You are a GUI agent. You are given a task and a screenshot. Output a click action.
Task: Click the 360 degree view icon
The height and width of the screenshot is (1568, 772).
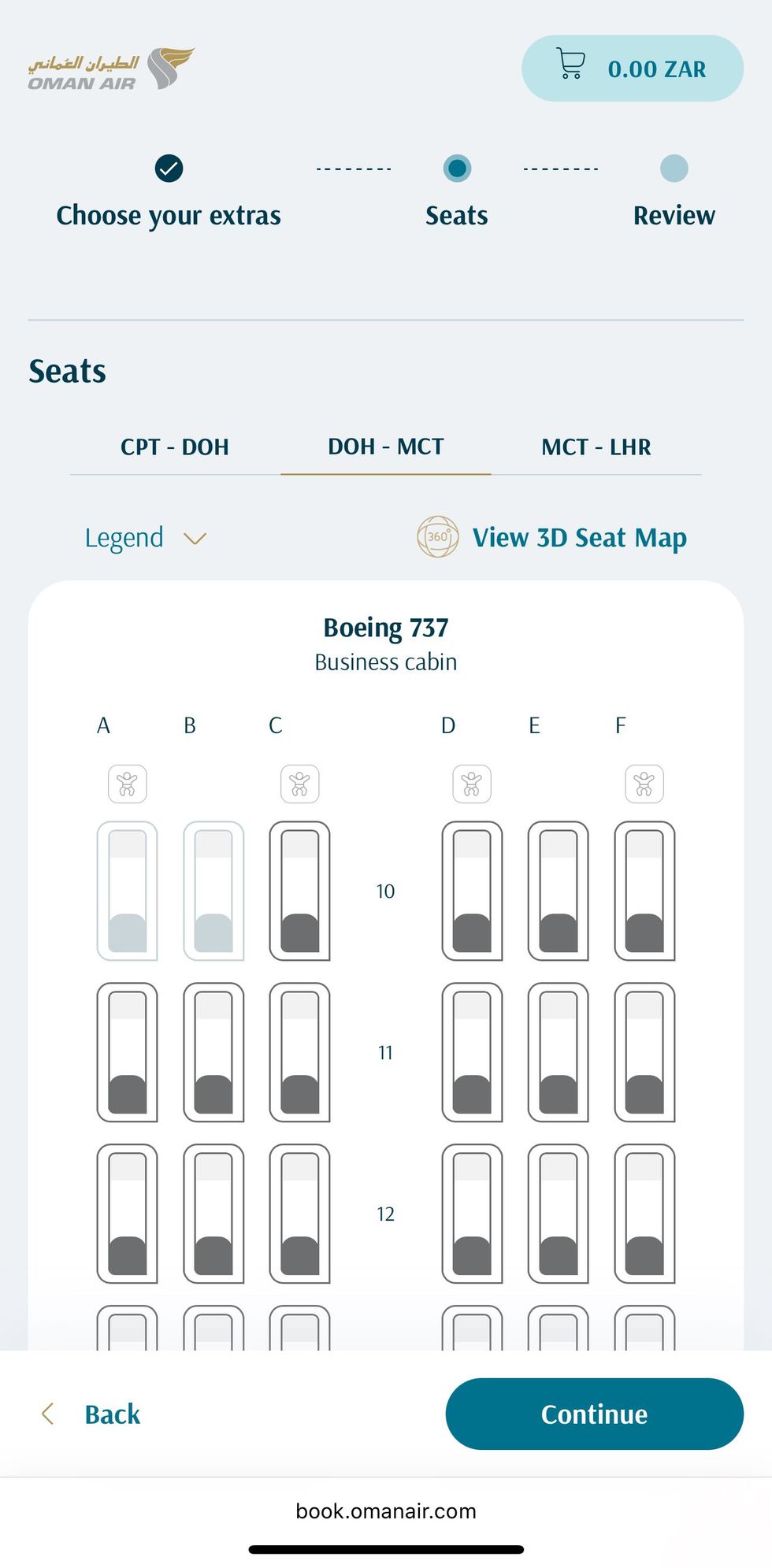(x=437, y=537)
